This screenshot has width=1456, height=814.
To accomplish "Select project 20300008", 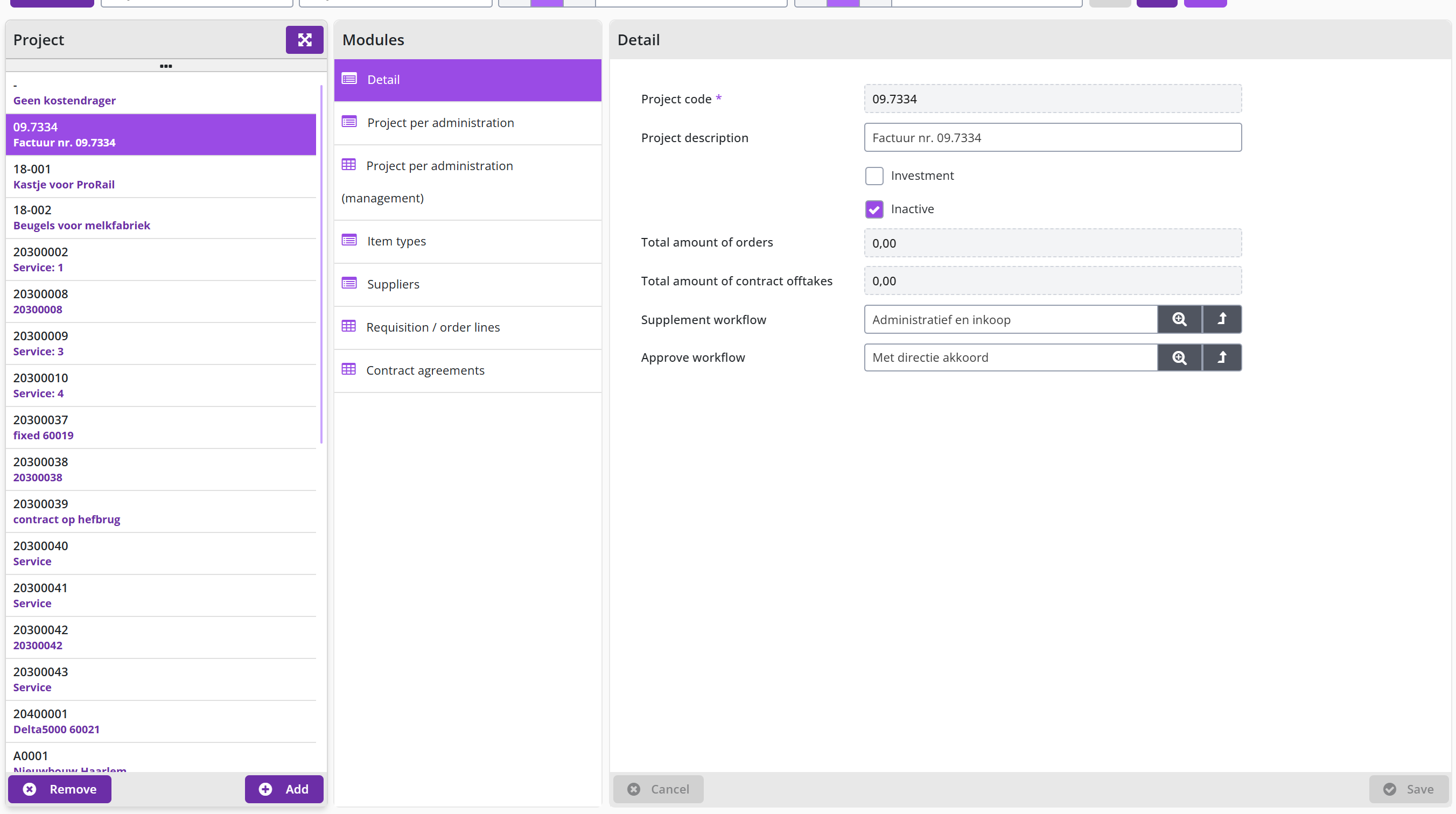I will pyautogui.click(x=160, y=301).
